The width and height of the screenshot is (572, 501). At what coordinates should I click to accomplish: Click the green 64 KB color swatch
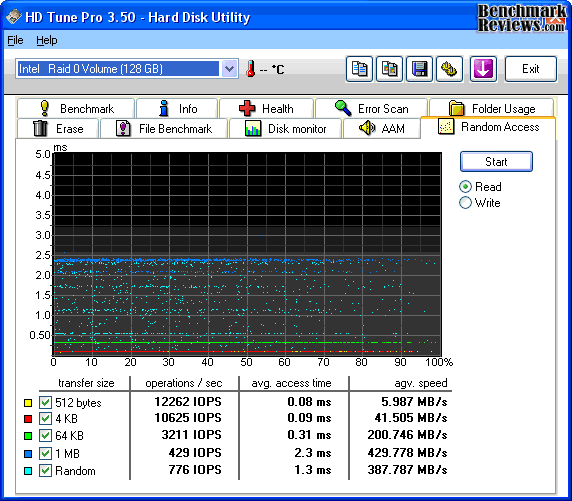tap(28, 436)
